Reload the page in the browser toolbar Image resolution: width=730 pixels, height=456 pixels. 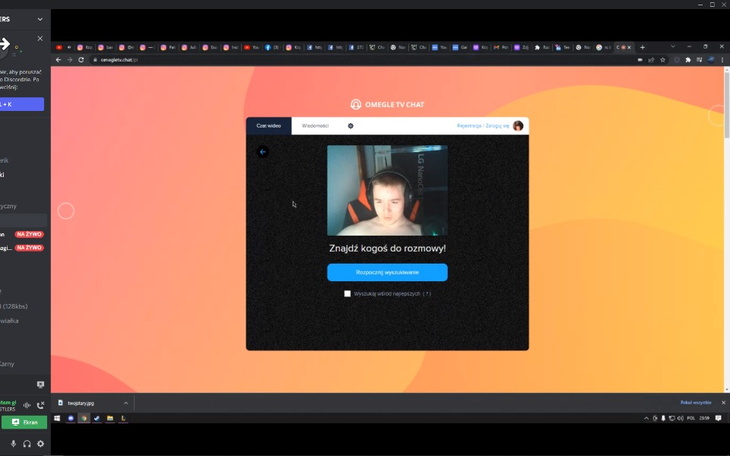click(81, 60)
